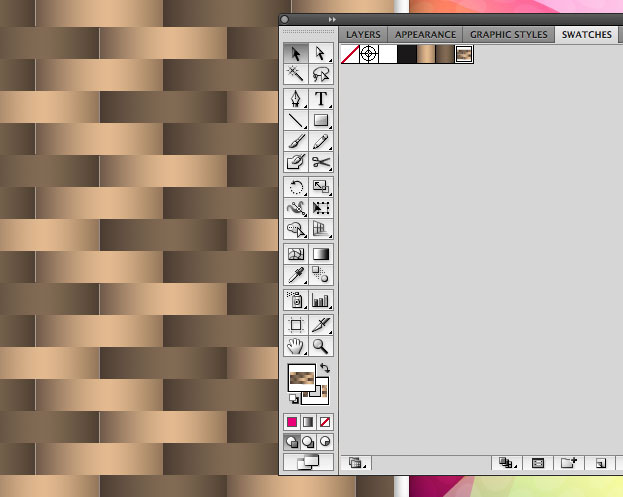Open Show Swatch Kinds menu
The width and height of the screenshot is (623, 497).
506,463
